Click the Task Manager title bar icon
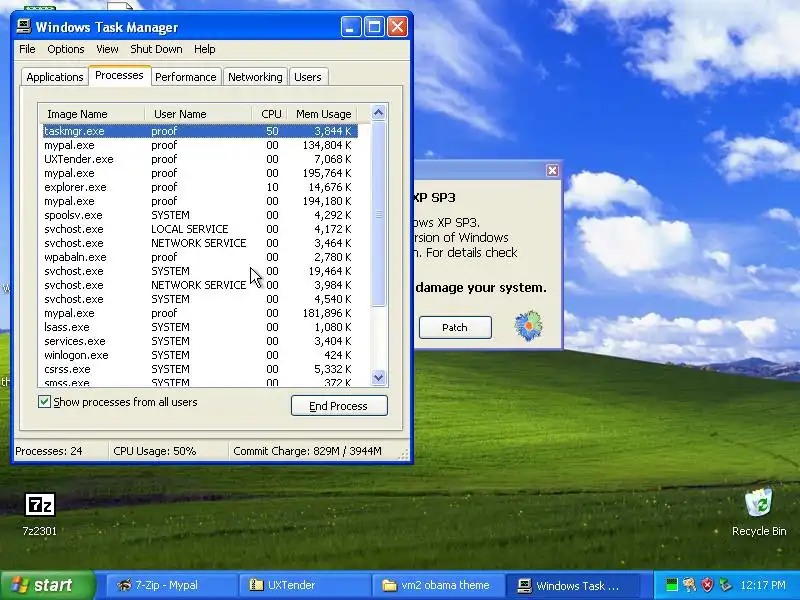Screen dimensions: 800x600 coord(23,27)
